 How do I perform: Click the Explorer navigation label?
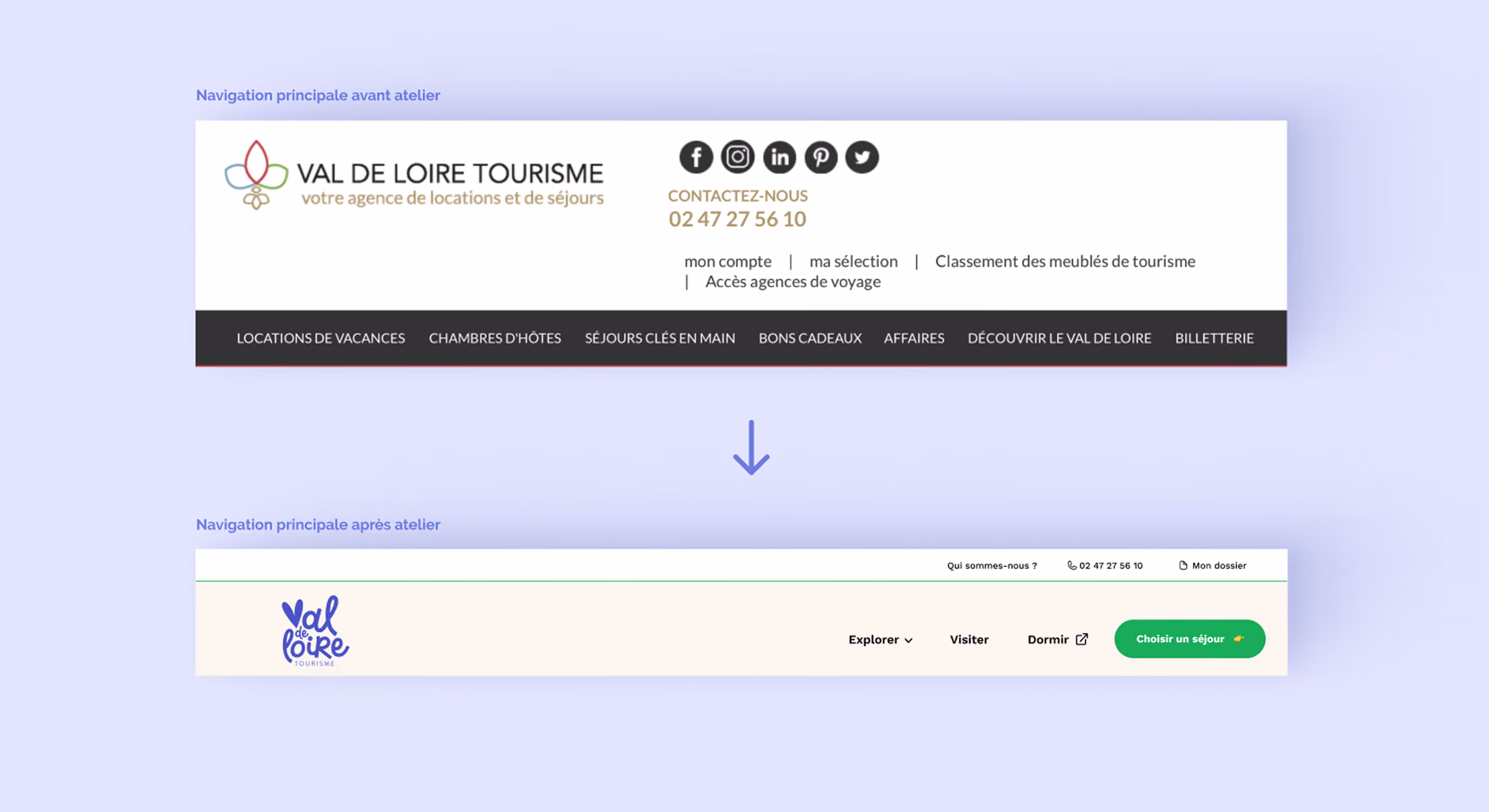(x=874, y=640)
